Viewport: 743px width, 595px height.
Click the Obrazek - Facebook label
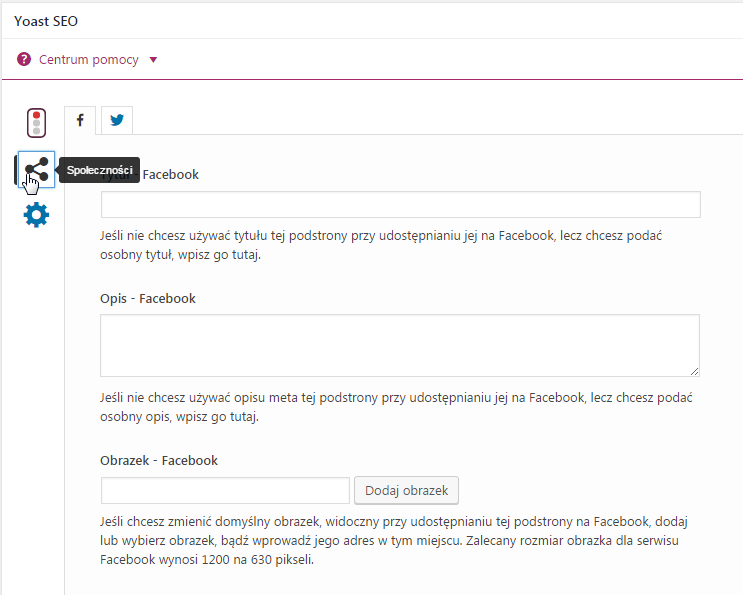pos(159,460)
